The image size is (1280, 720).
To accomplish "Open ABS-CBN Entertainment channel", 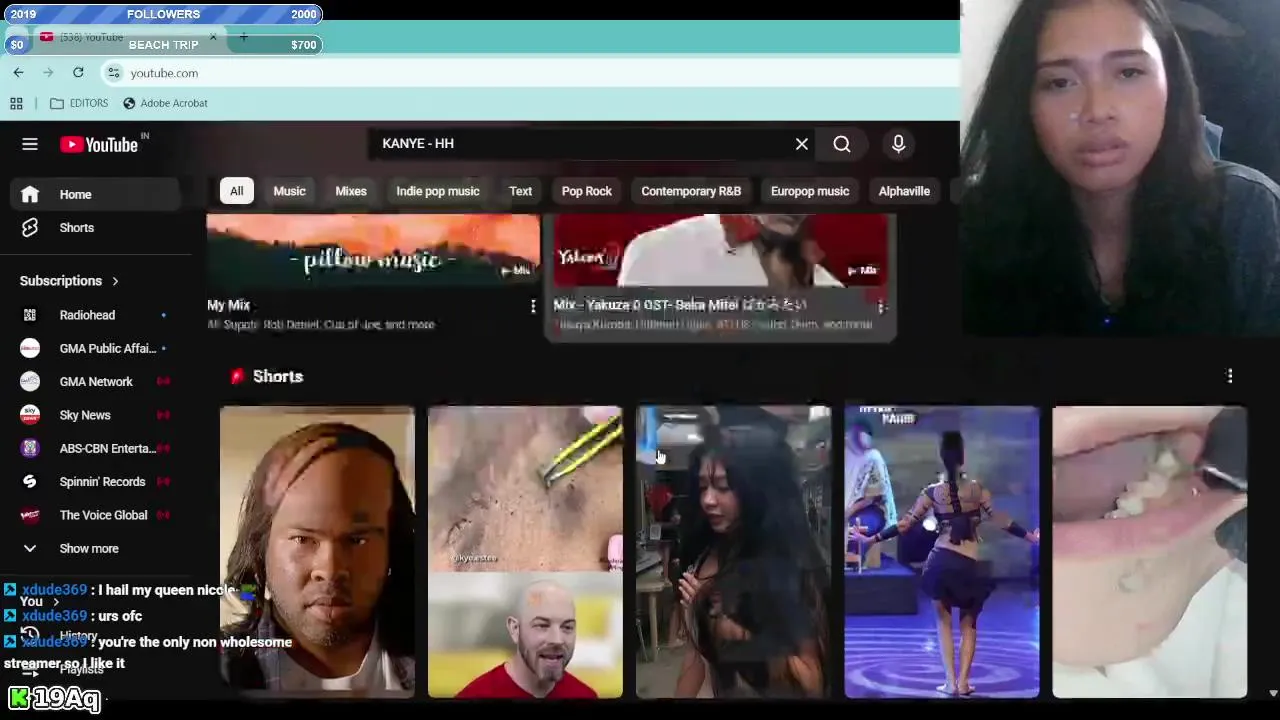I will 95,448.
